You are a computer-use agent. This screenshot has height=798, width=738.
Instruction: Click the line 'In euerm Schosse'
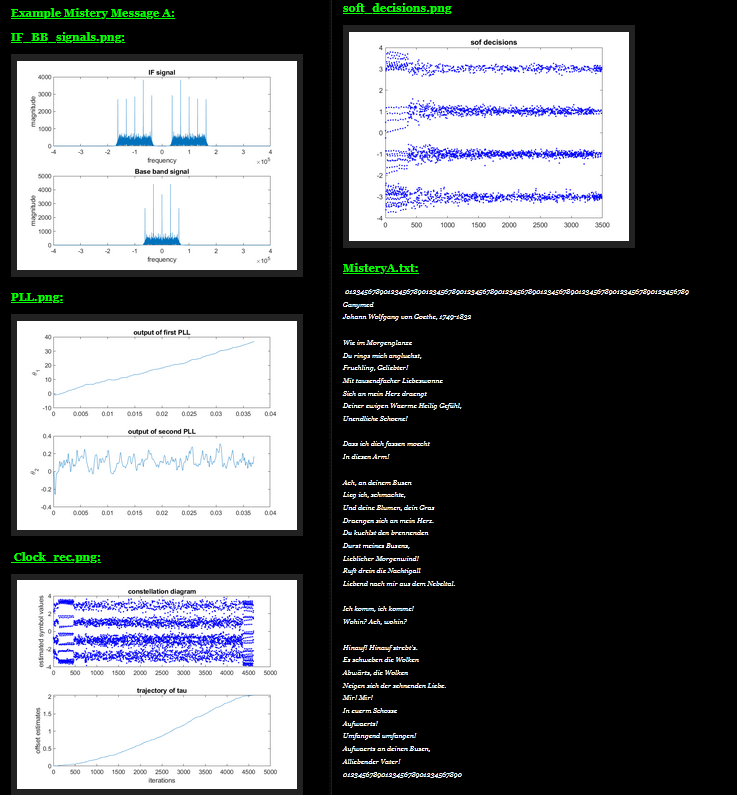tap(370, 711)
